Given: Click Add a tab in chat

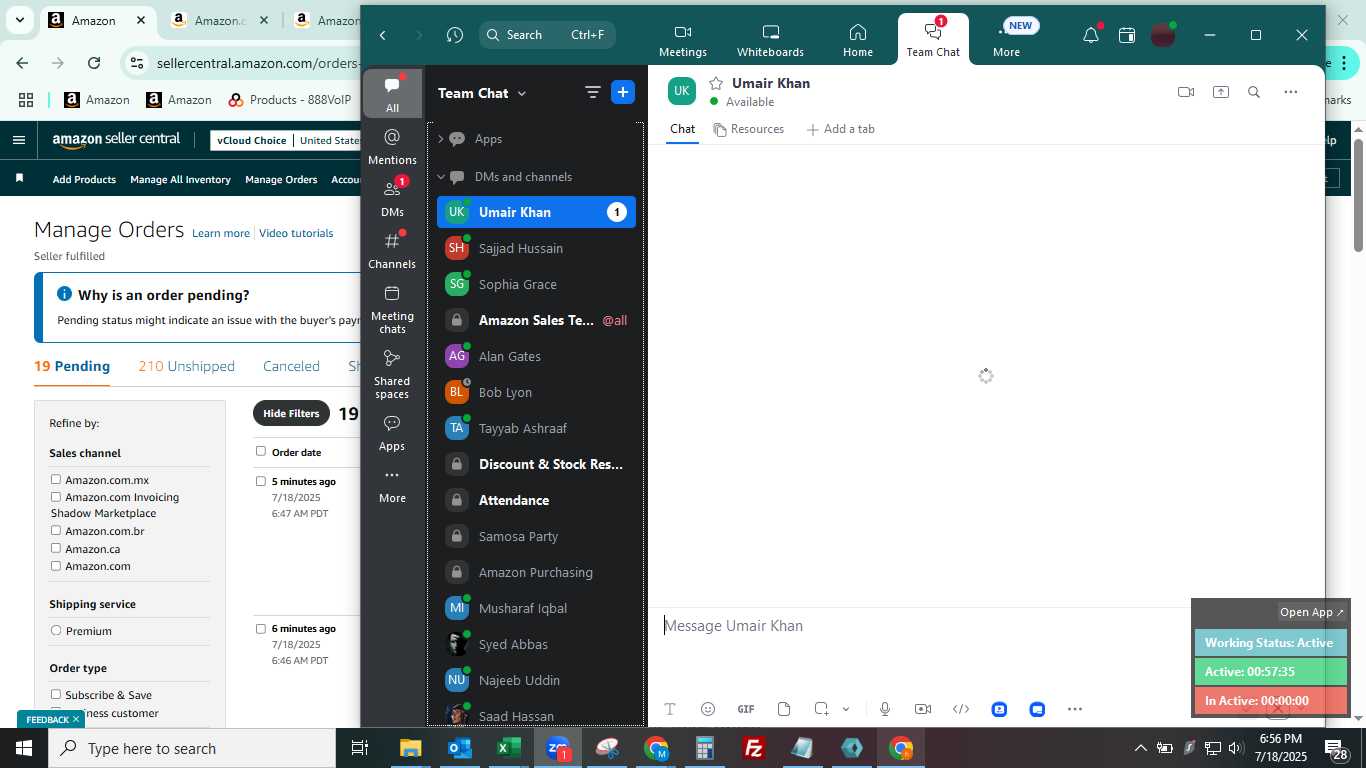Looking at the screenshot, I should coord(840,129).
